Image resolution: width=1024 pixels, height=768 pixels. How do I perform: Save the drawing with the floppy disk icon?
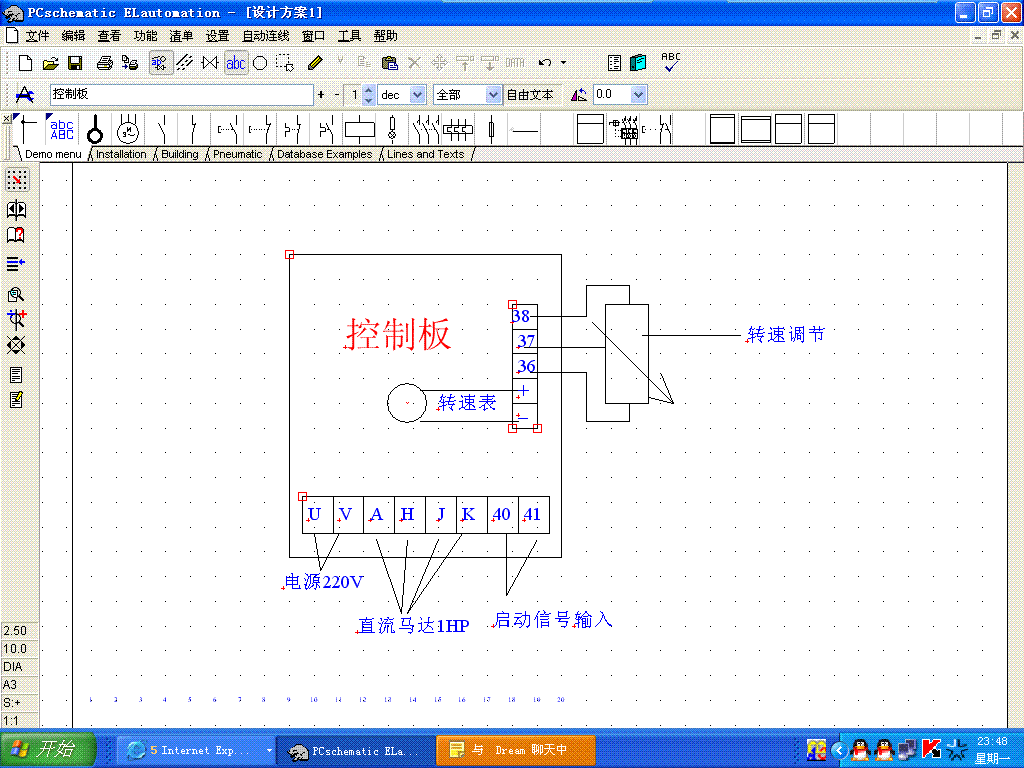pyautogui.click(x=75, y=63)
